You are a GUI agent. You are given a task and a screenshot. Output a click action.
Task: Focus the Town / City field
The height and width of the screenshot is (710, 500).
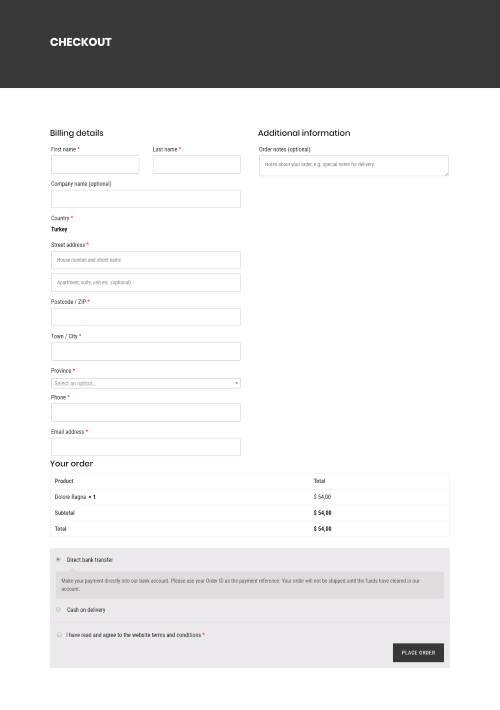[x=146, y=351]
